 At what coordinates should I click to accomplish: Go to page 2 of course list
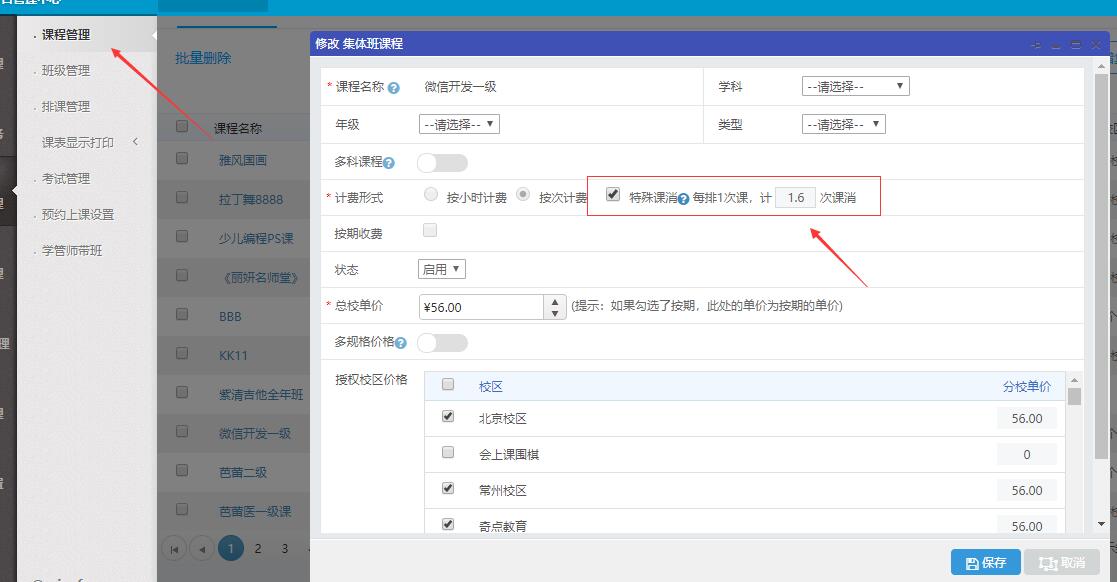click(258, 549)
